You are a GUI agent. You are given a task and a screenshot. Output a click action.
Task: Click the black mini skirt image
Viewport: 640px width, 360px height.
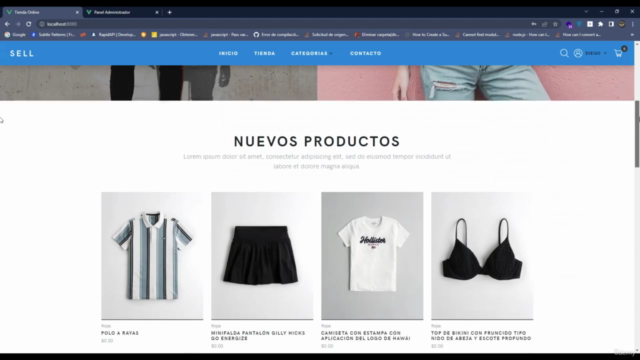[262, 256]
